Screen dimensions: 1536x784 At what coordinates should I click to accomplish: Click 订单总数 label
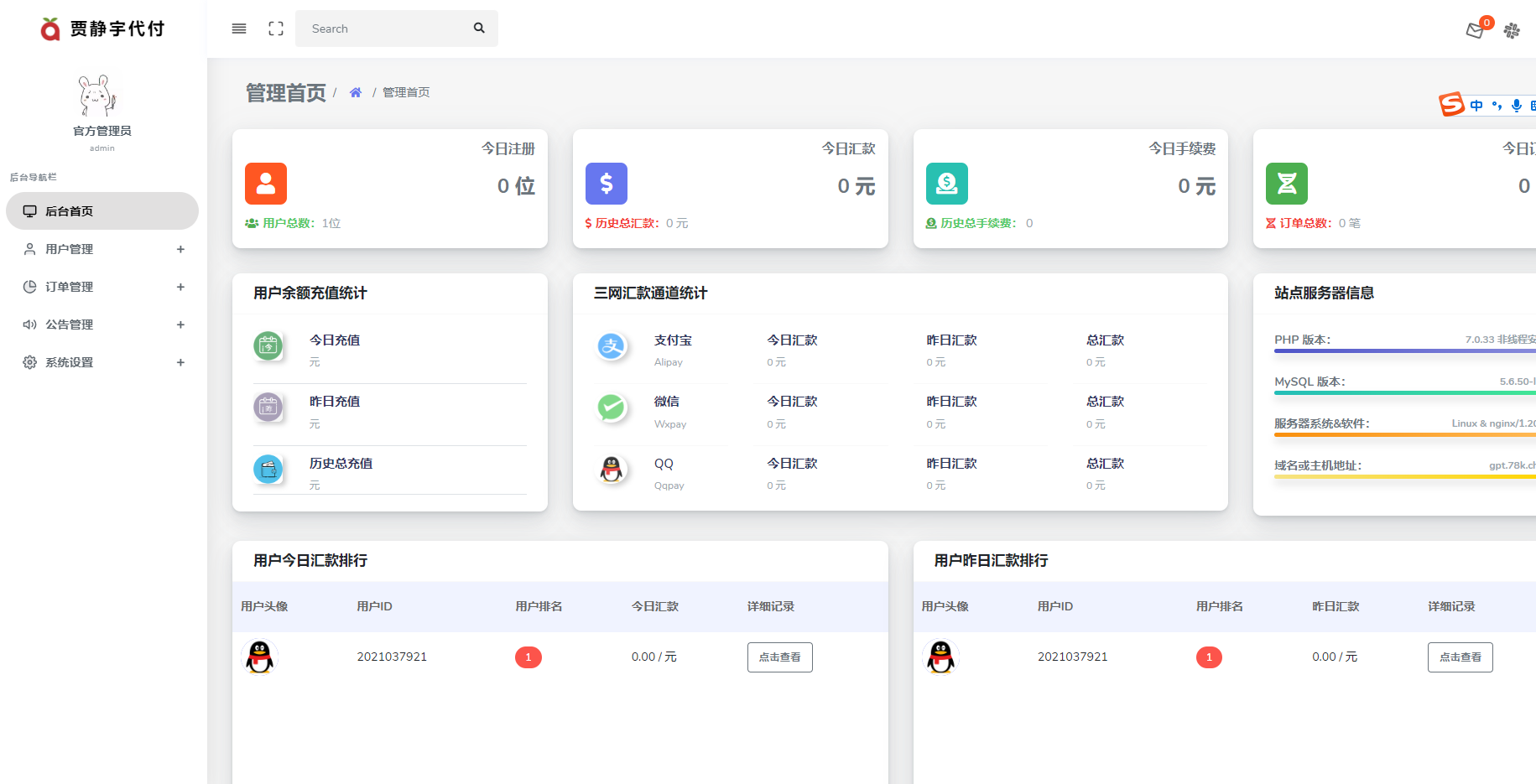pos(1305,223)
